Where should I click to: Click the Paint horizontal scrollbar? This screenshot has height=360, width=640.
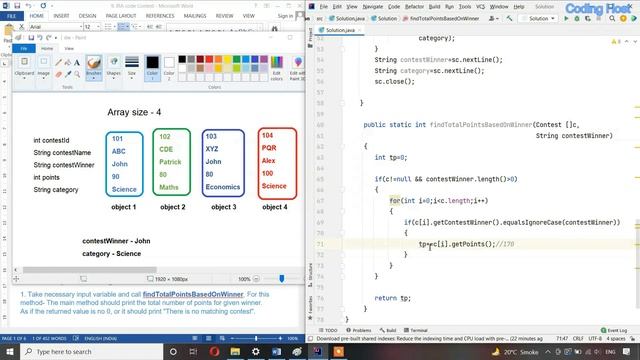tap(89, 270)
